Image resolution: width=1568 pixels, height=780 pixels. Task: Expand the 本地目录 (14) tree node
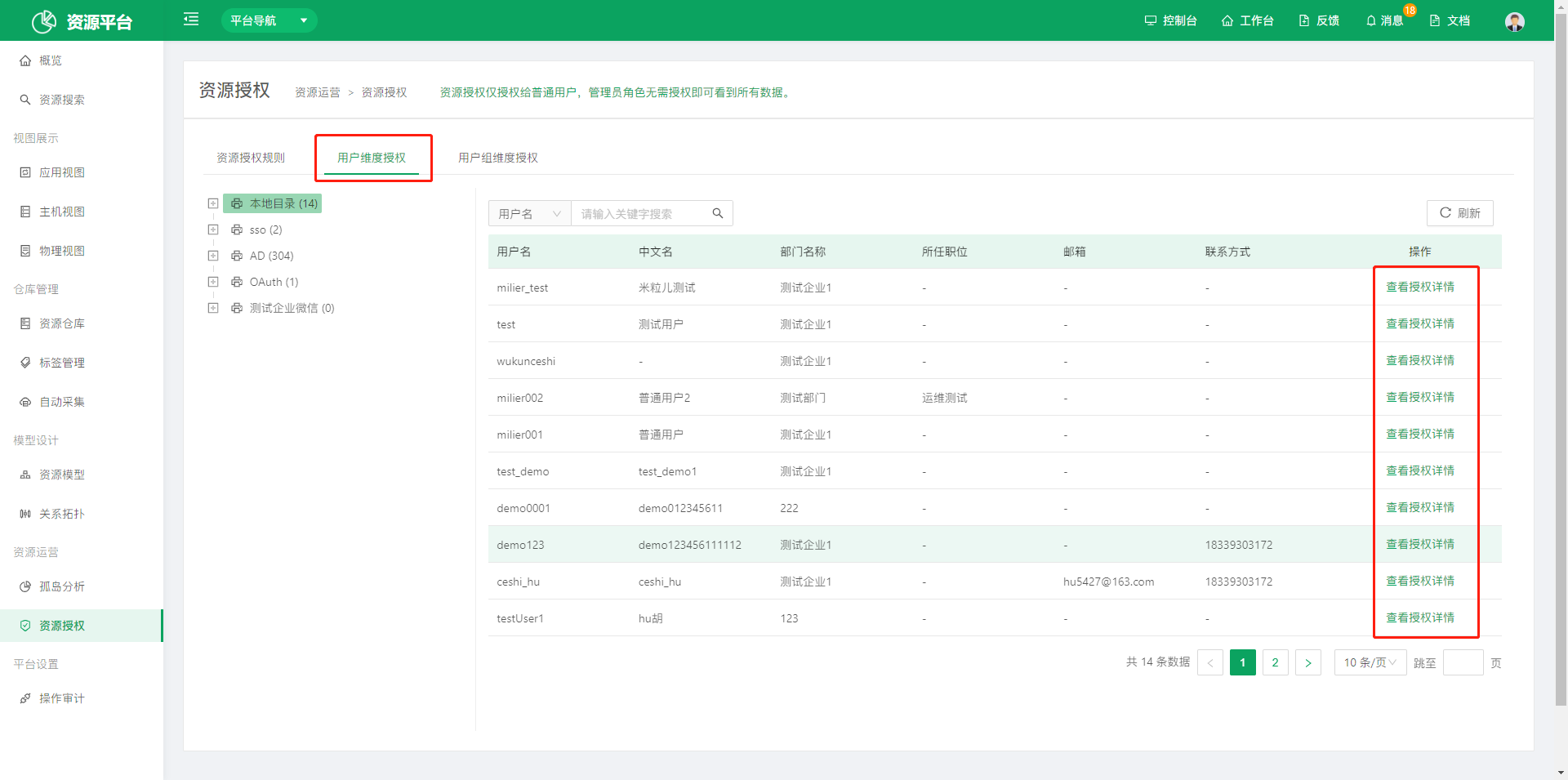tap(213, 203)
